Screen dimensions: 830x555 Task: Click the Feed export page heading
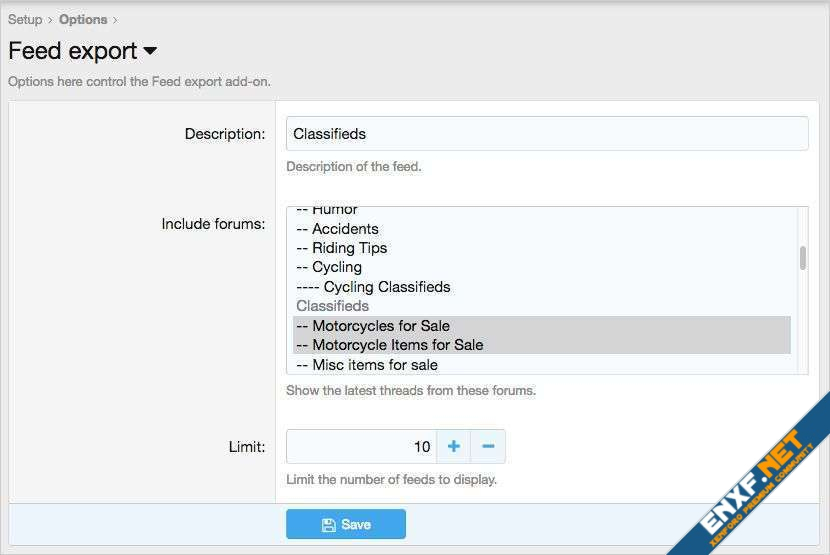[x=73, y=50]
